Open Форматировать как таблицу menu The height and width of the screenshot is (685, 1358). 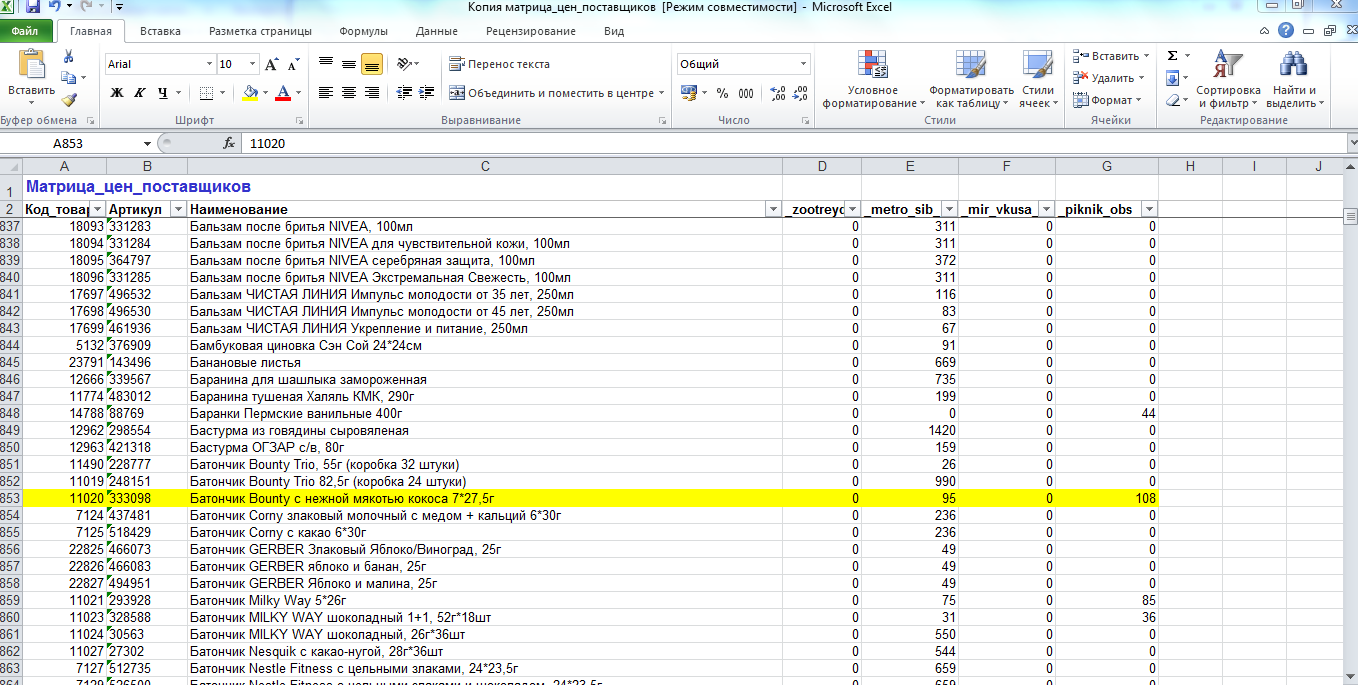pyautogui.click(x=971, y=79)
